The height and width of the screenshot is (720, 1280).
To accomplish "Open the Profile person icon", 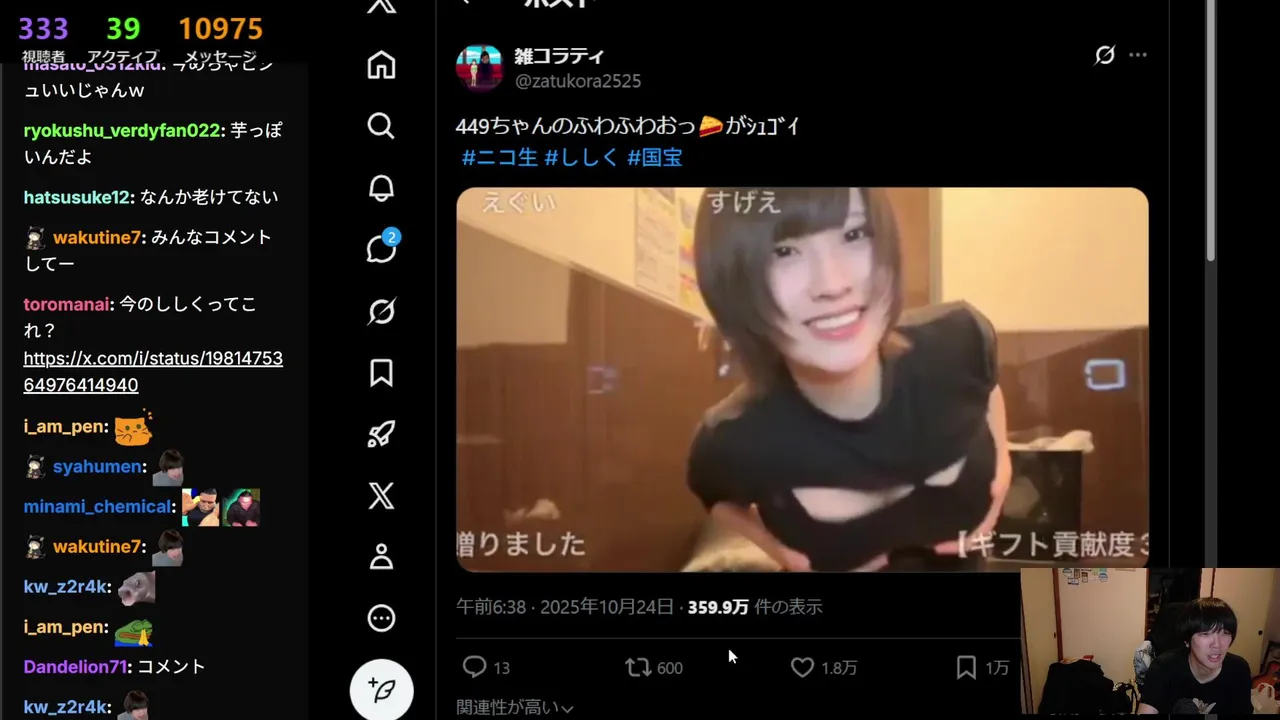I will click(x=381, y=557).
